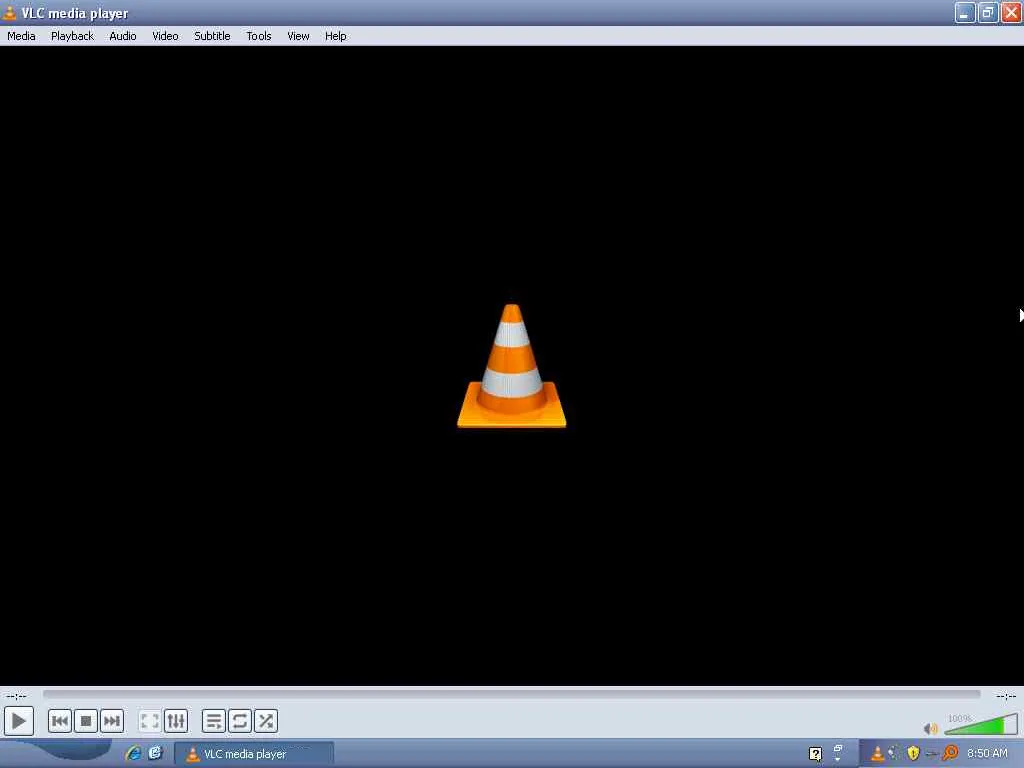
Task: Click the second quick launch browser icon
Action: (155, 753)
